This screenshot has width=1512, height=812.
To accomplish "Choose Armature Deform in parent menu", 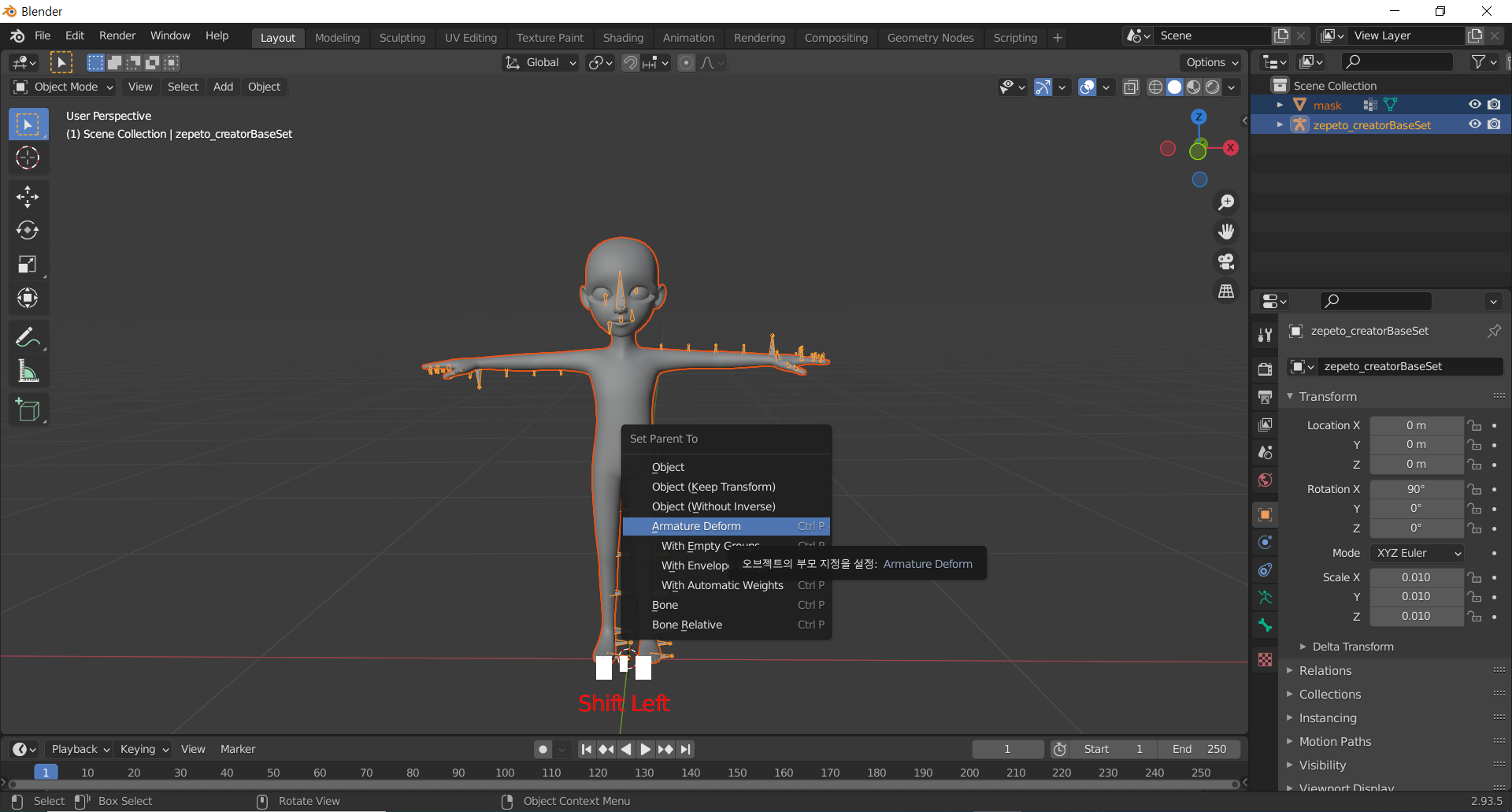I will 726,526.
